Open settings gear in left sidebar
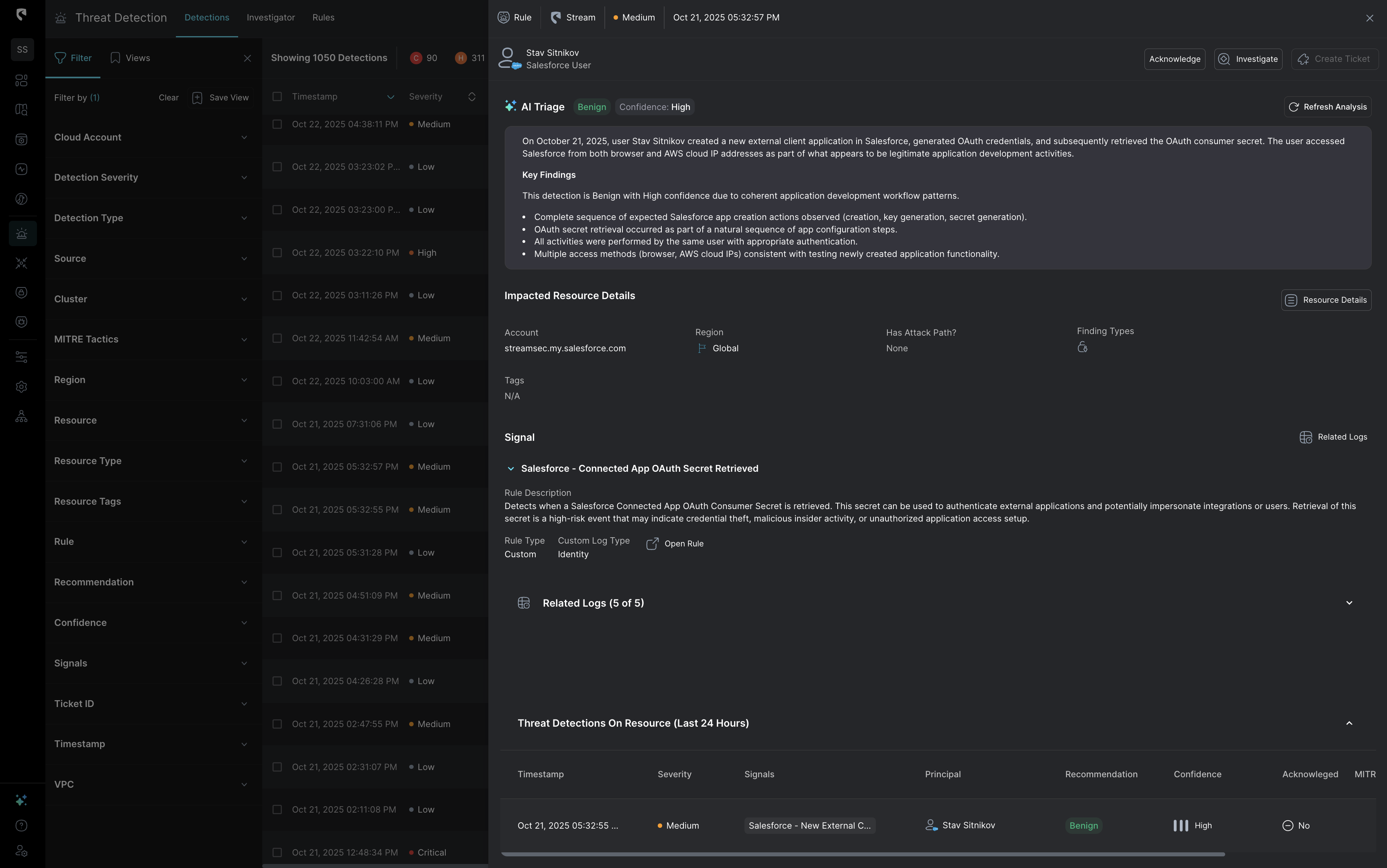1387x868 pixels. click(x=21, y=387)
